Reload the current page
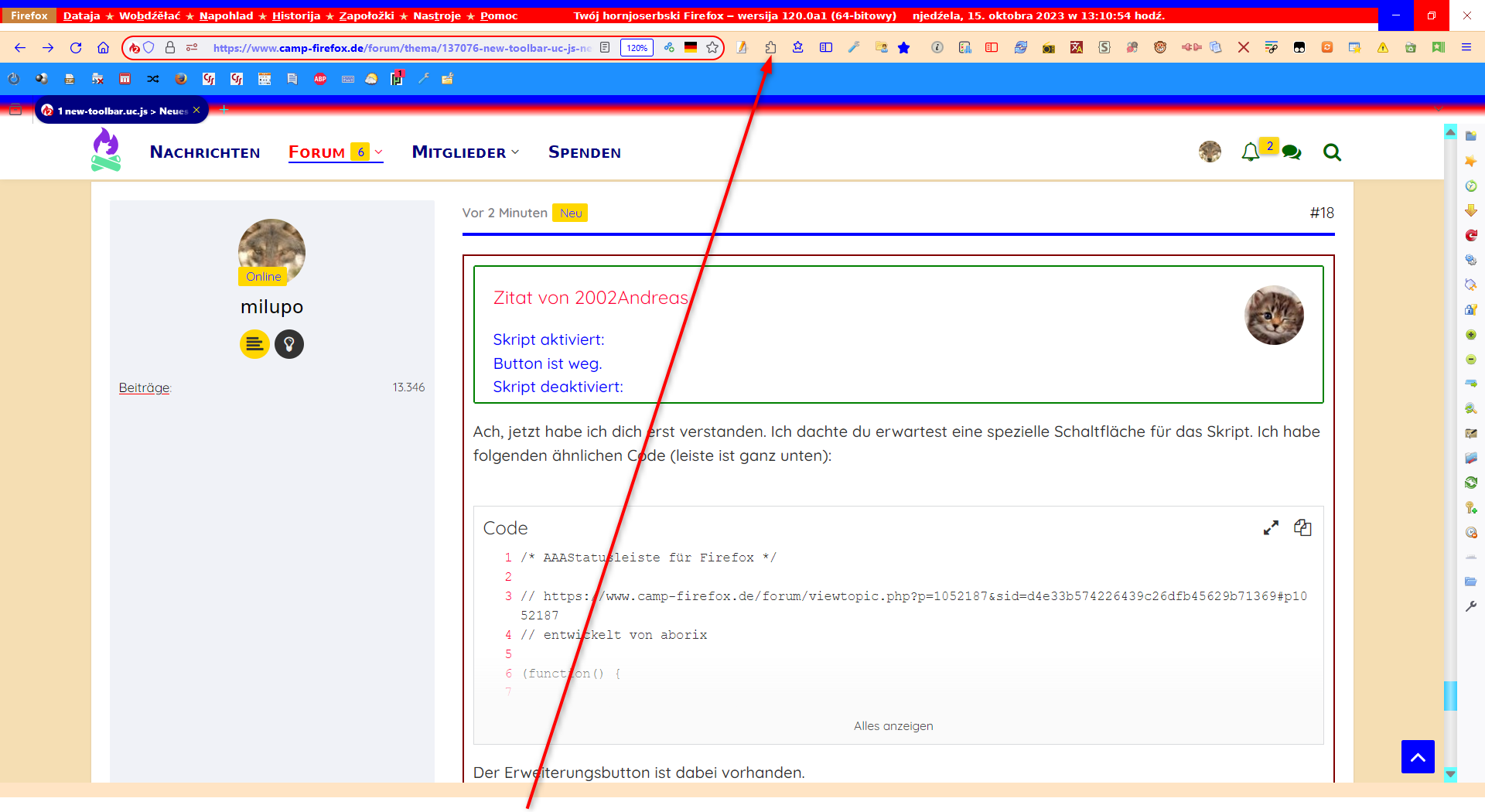Viewport: 1485px width, 812px height. click(76, 48)
